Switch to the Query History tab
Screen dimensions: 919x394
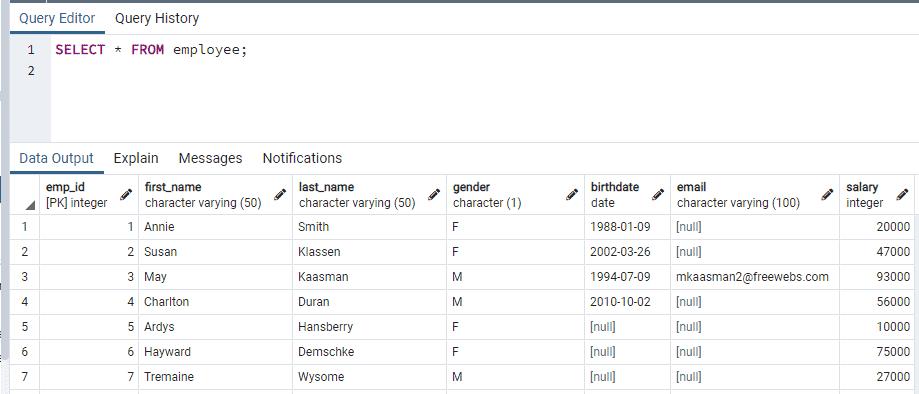click(x=156, y=18)
